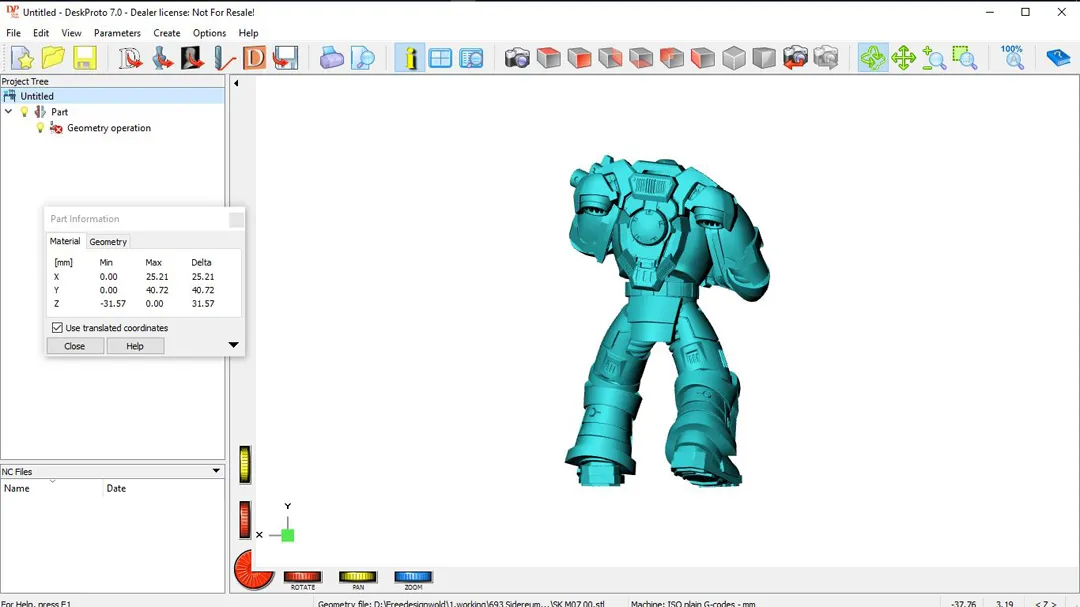1080x607 pixels.
Task: Select top view cube (red top face)
Action: [x=548, y=58]
